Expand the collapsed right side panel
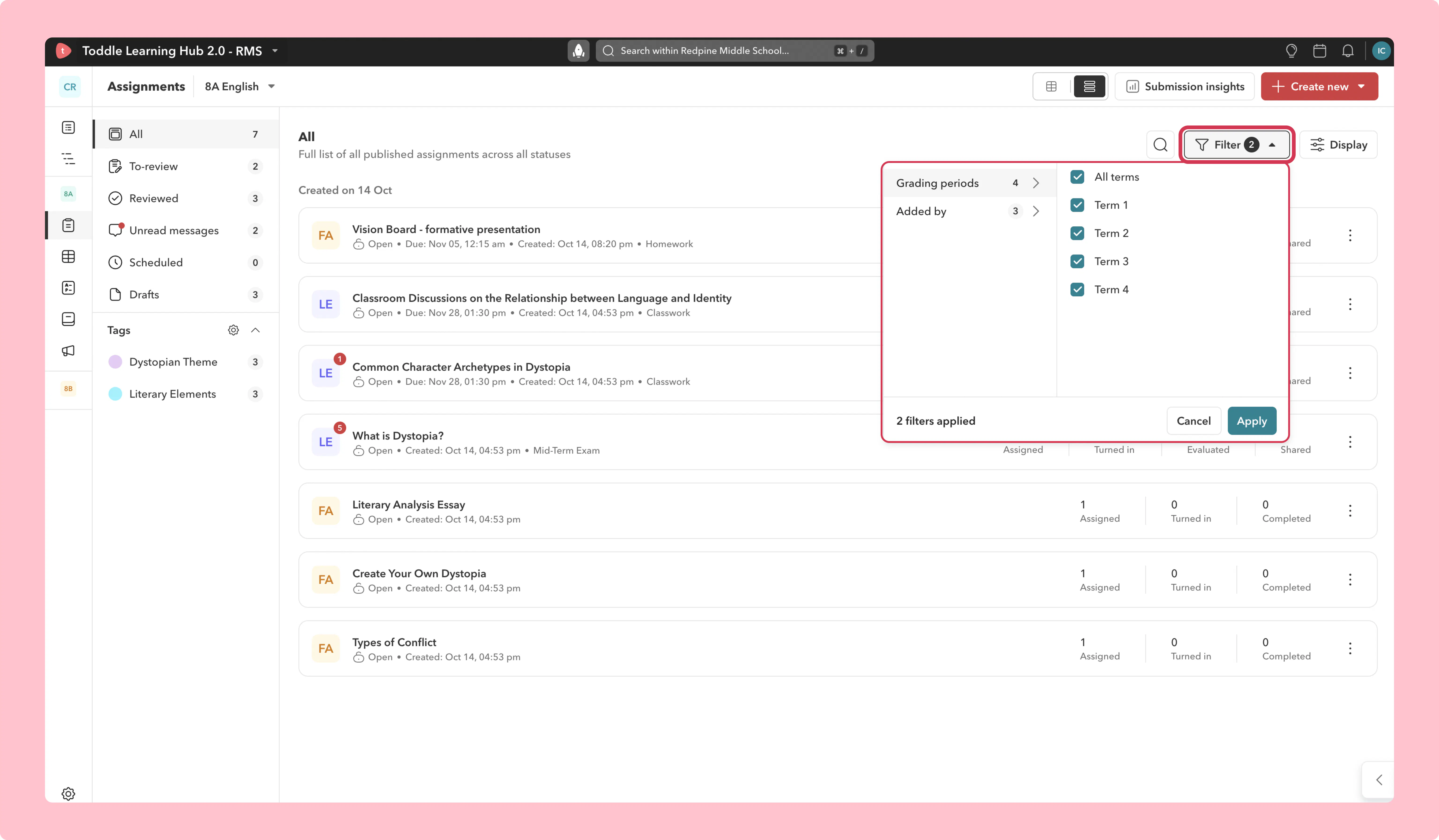1439x840 pixels. point(1379,780)
